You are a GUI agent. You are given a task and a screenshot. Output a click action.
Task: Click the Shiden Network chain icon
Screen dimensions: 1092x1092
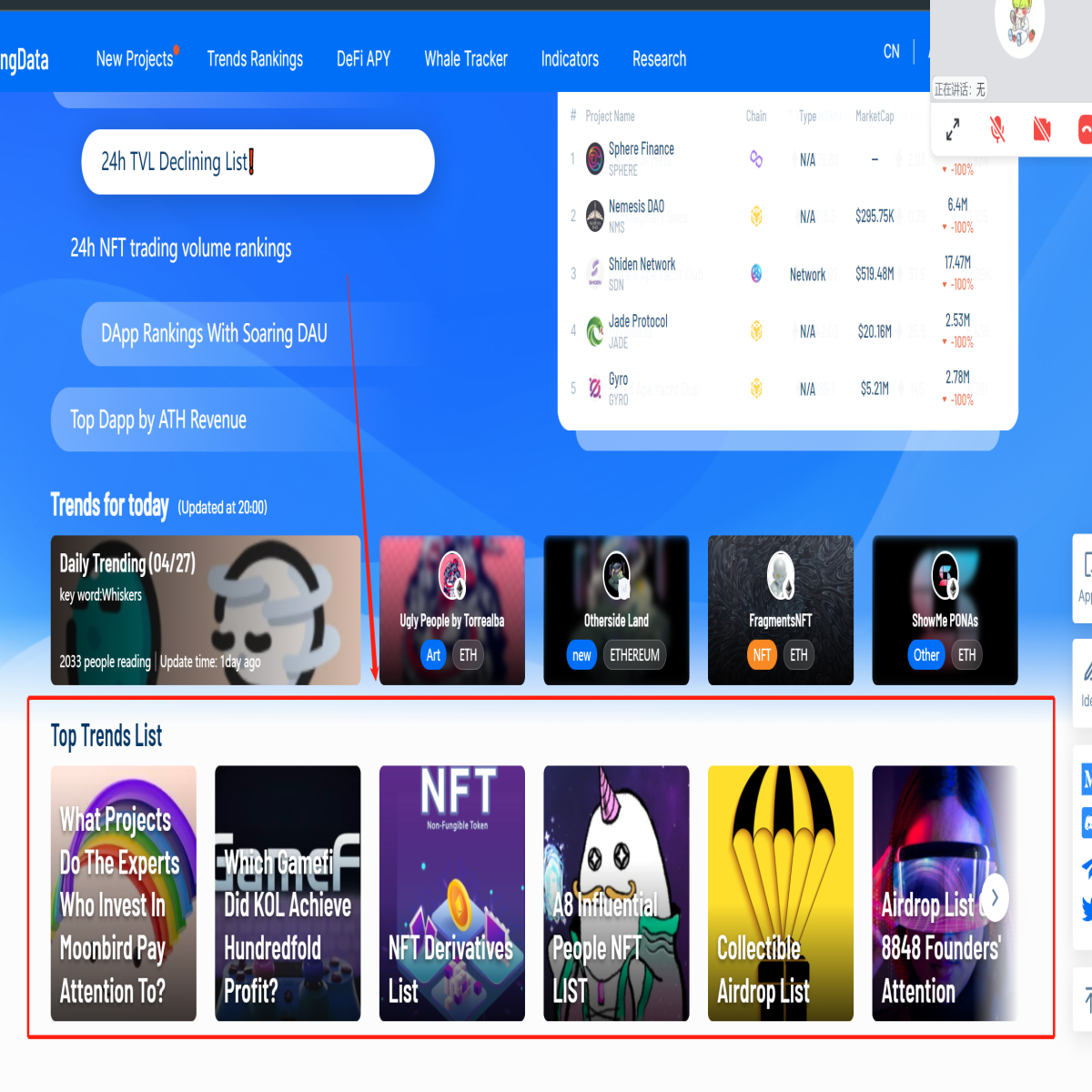[756, 273]
